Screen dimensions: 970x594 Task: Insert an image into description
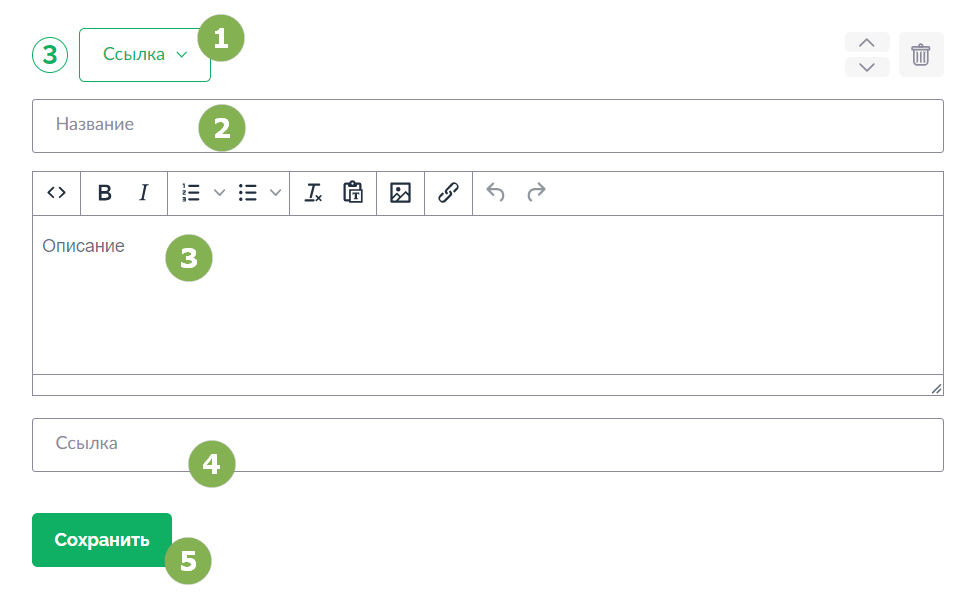(400, 193)
